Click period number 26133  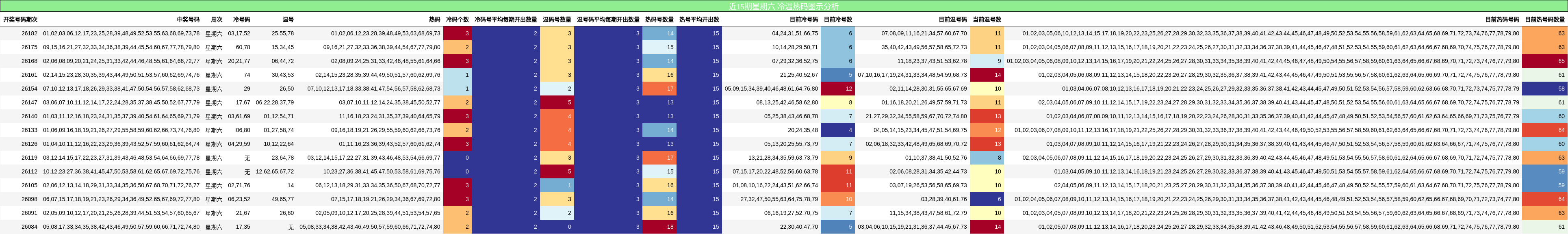click(29, 130)
